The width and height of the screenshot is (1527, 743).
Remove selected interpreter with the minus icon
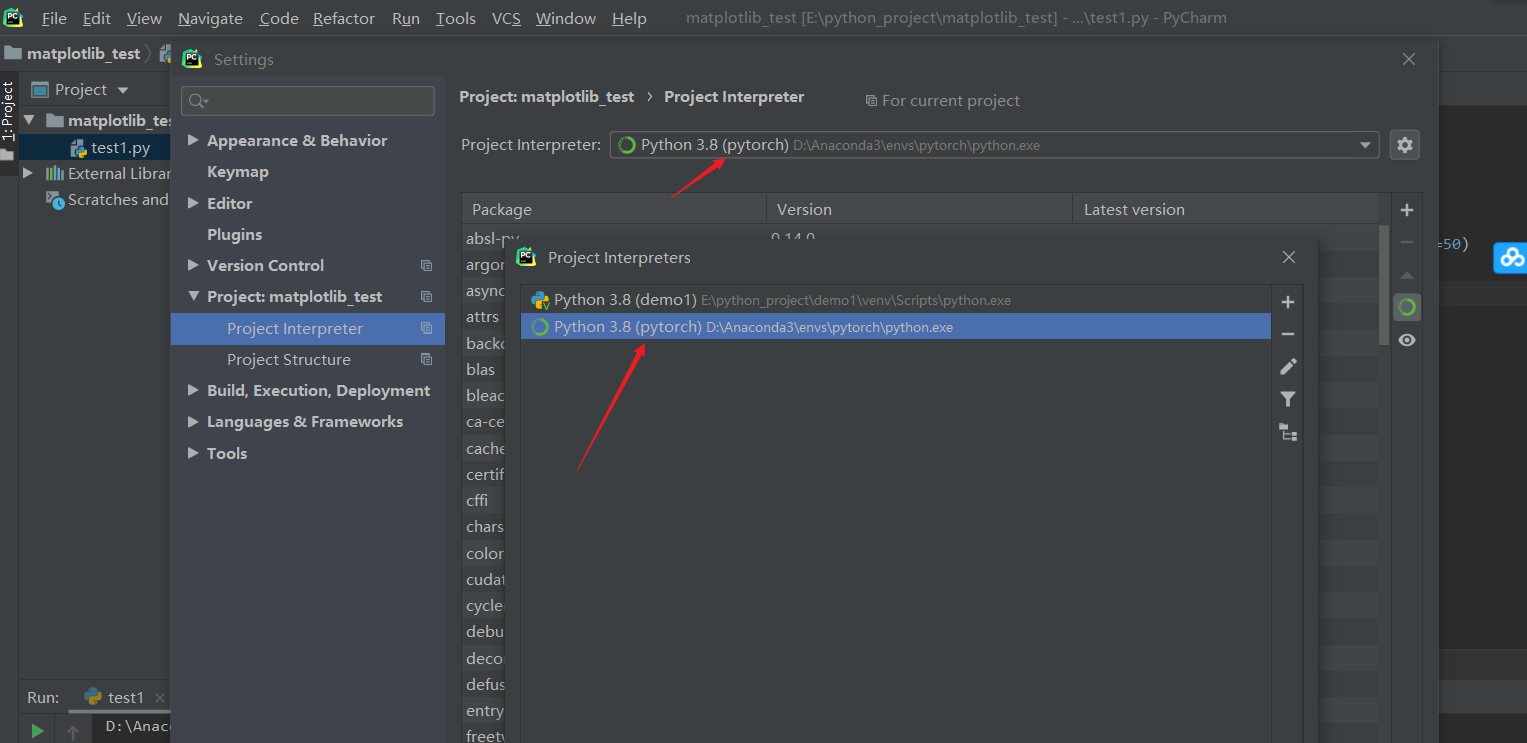(x=1288, y=334)
